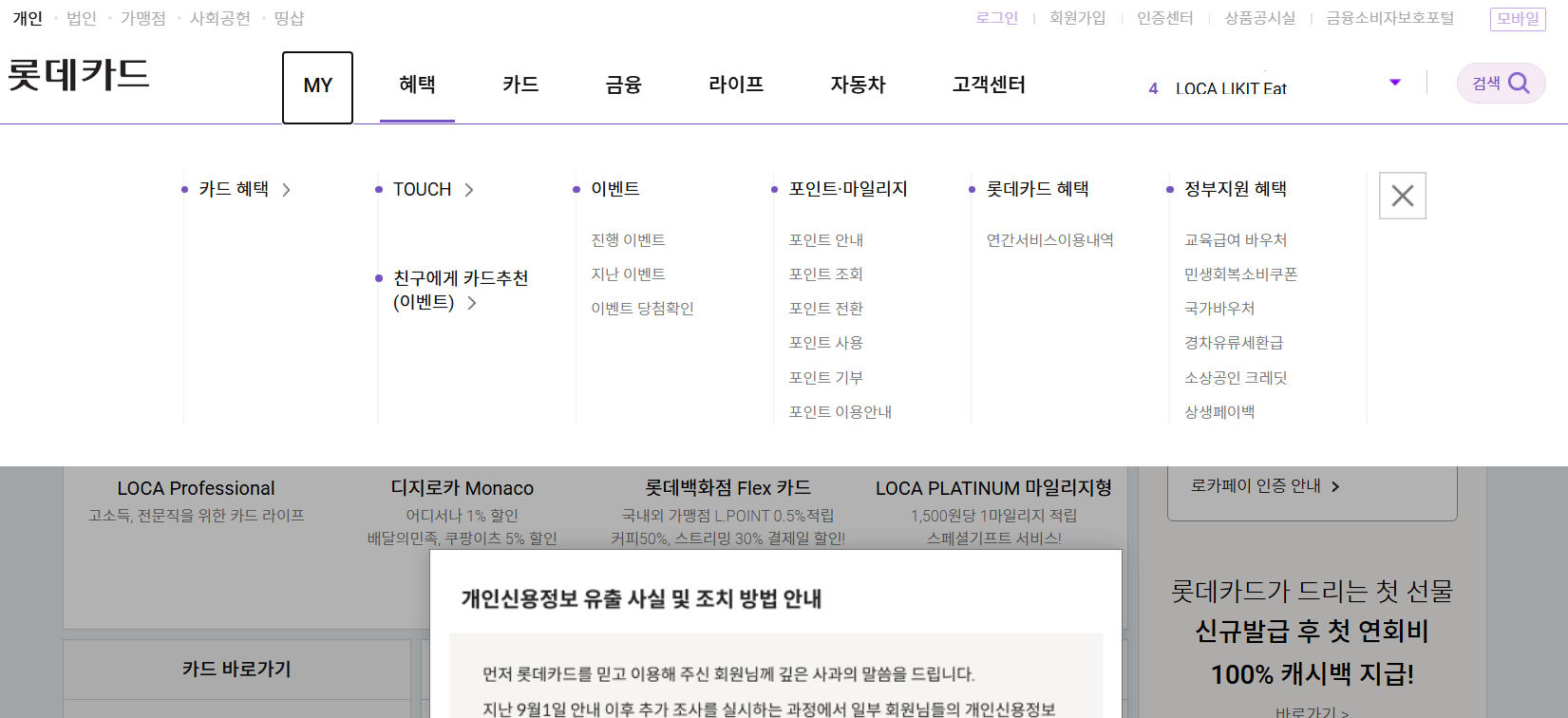Click the 롯데카드 혜택 heading

[x=1038, y=190]
